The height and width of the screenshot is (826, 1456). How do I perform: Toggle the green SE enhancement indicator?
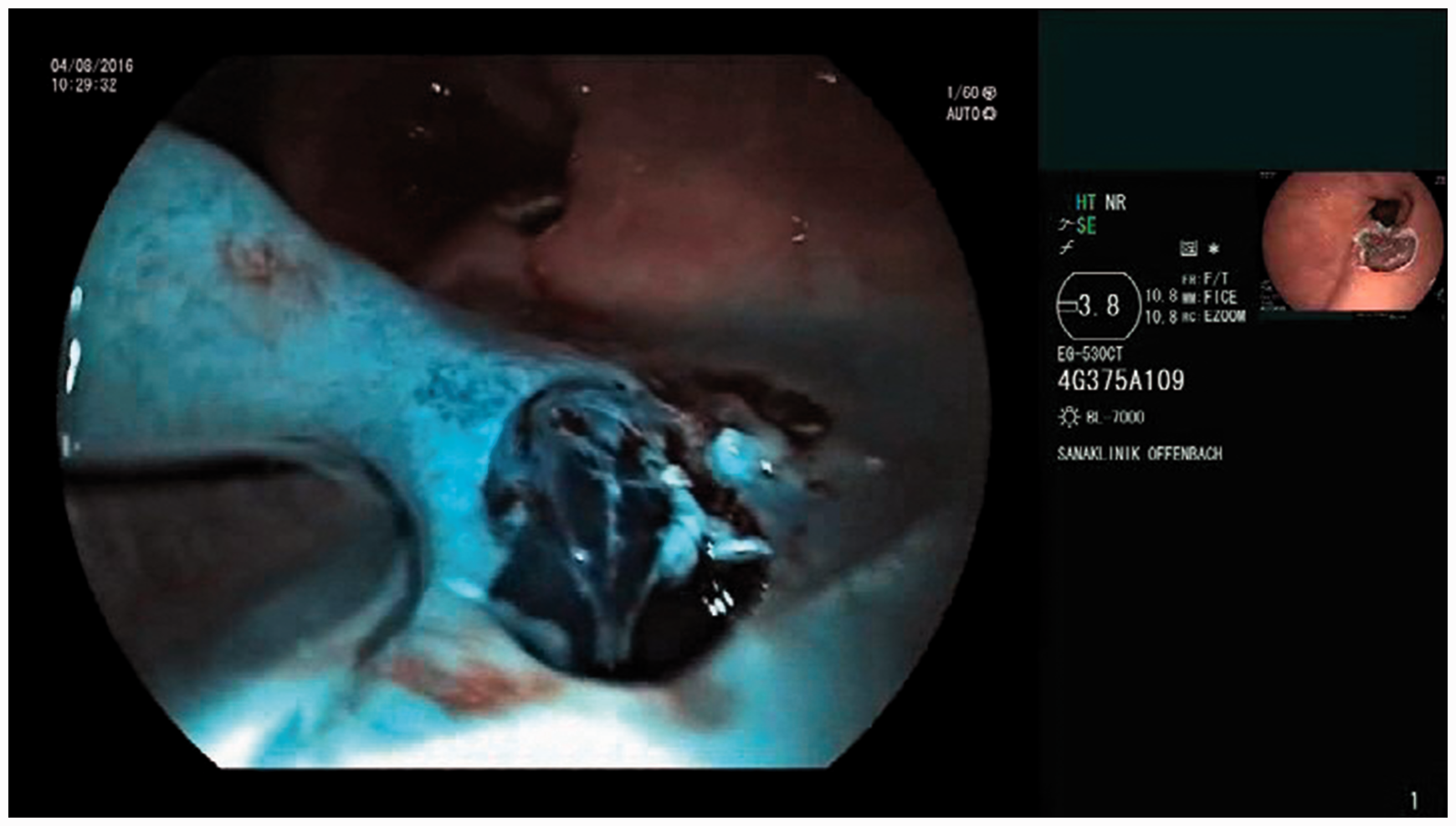click(1086, 225)
